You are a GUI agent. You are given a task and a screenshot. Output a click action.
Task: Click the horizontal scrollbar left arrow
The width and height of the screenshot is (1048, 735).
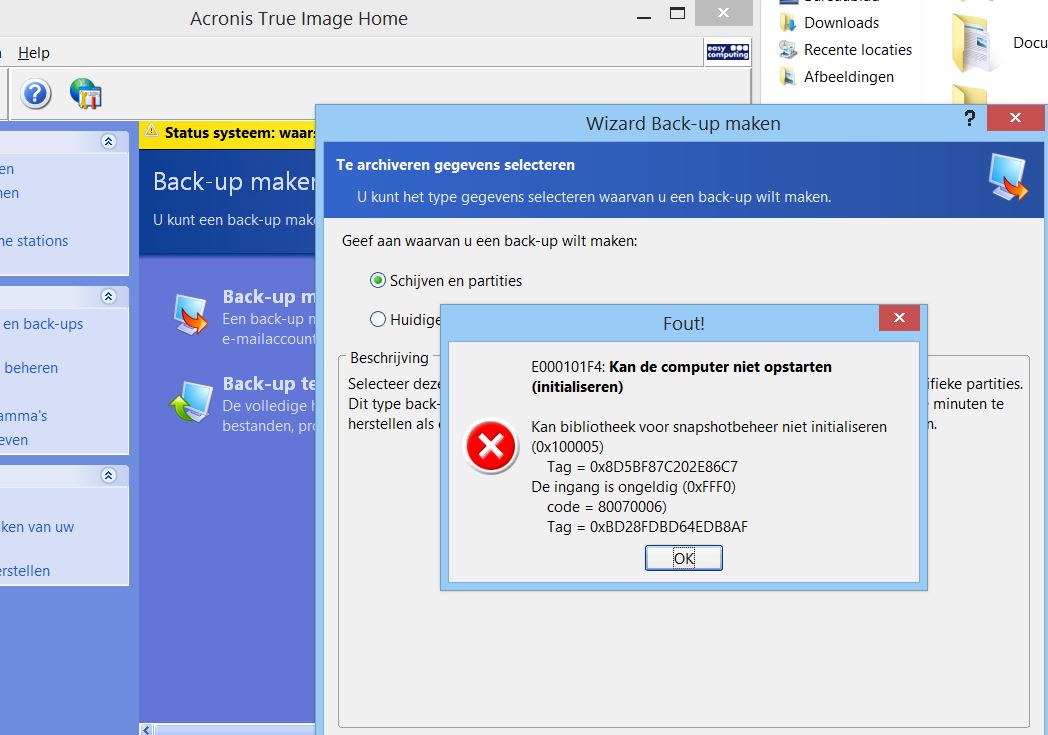coord(146,729)
